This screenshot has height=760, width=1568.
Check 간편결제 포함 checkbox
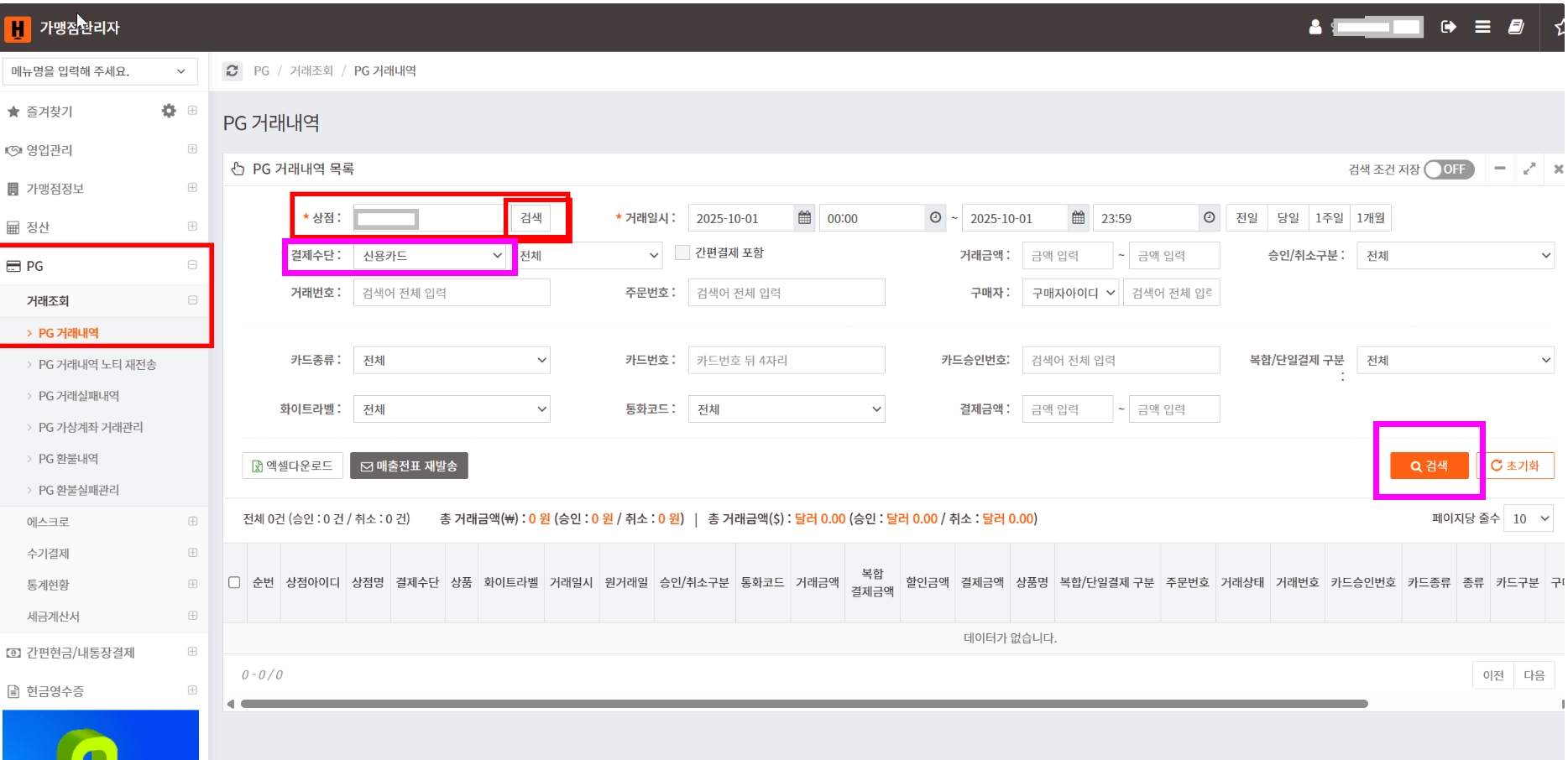[682, 252]
